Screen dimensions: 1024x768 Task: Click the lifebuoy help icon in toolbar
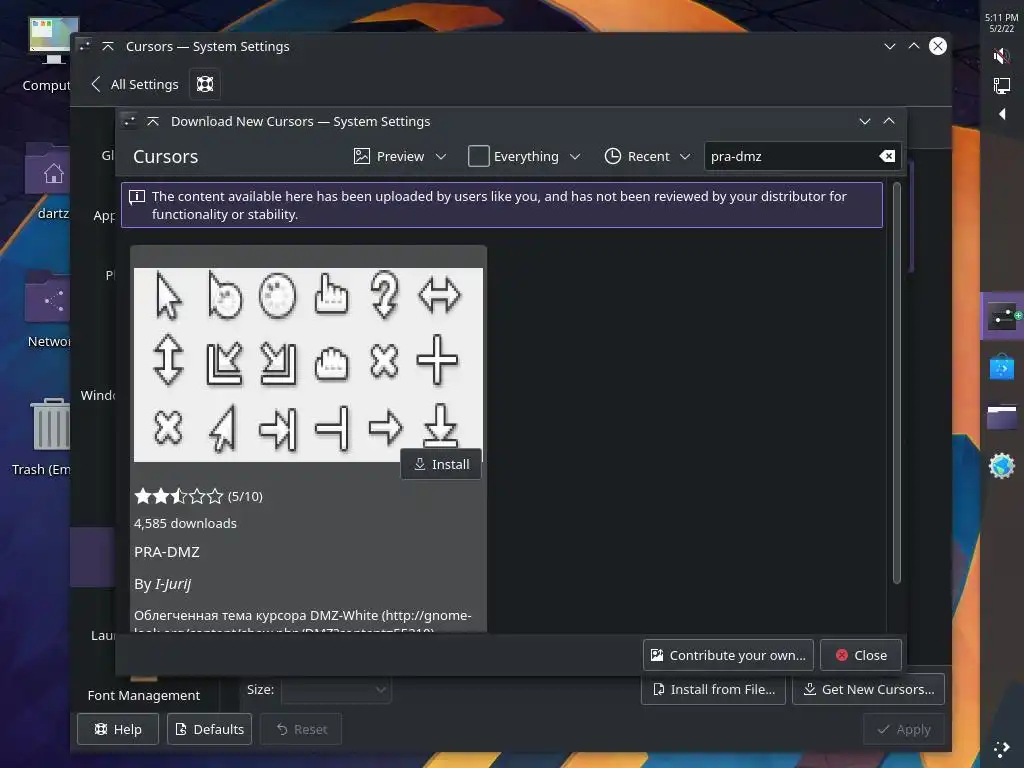click(205, 84)
